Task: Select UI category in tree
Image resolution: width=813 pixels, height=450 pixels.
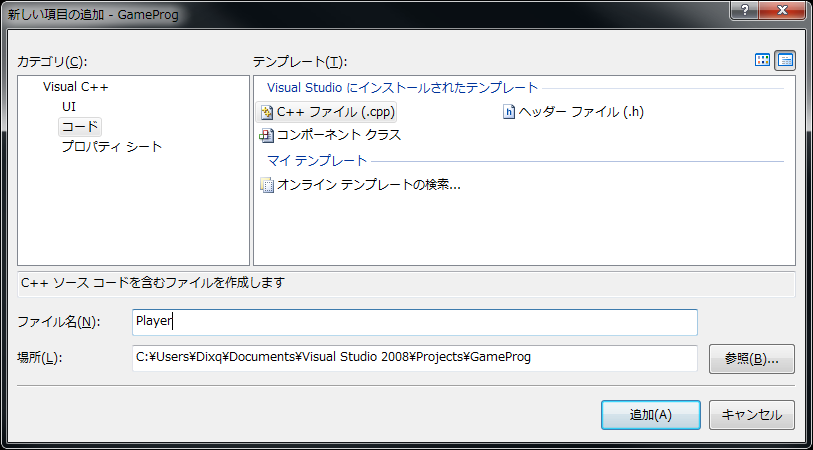Action: click(69, 107)
